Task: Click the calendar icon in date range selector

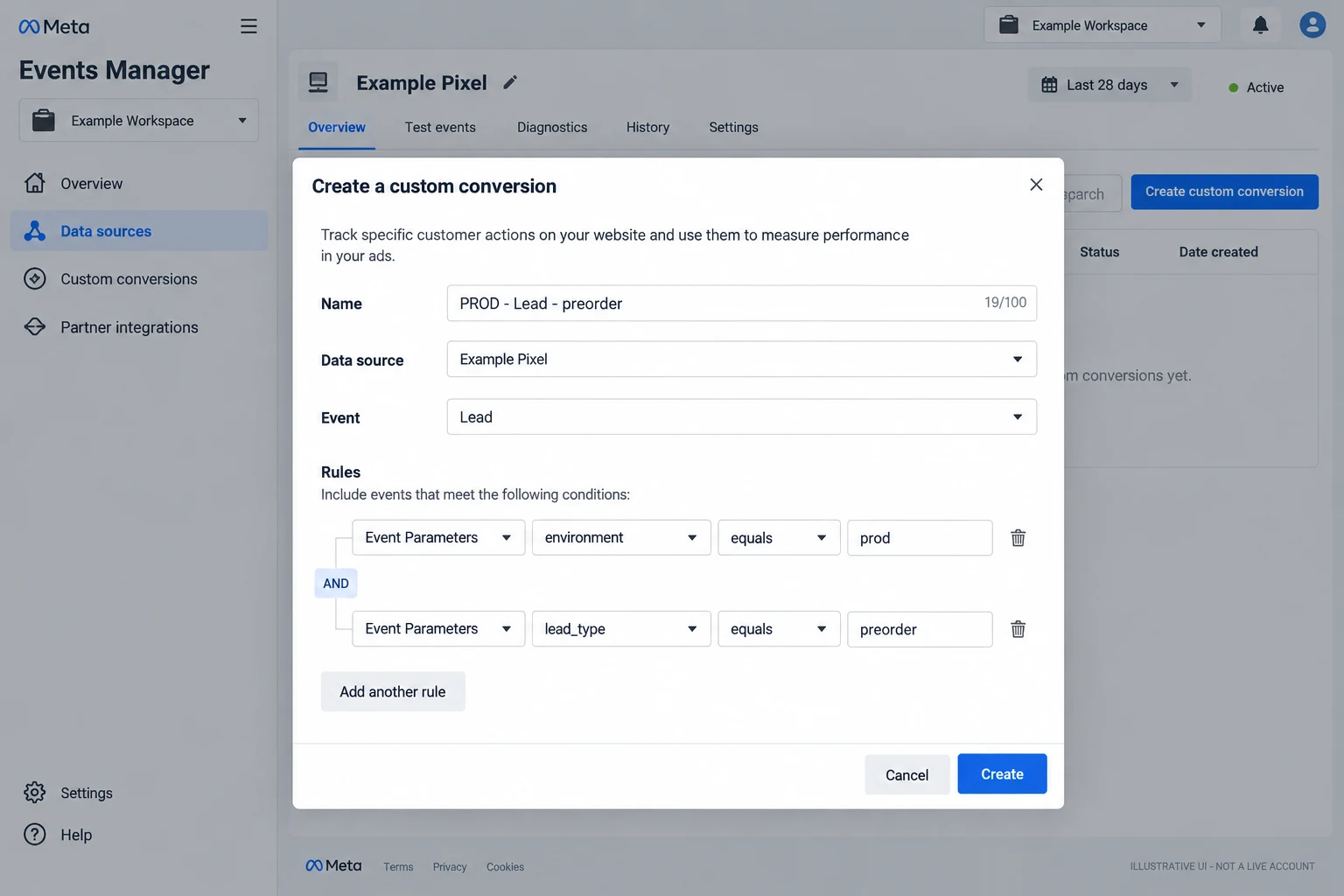Action: (x=1049, y=85)
